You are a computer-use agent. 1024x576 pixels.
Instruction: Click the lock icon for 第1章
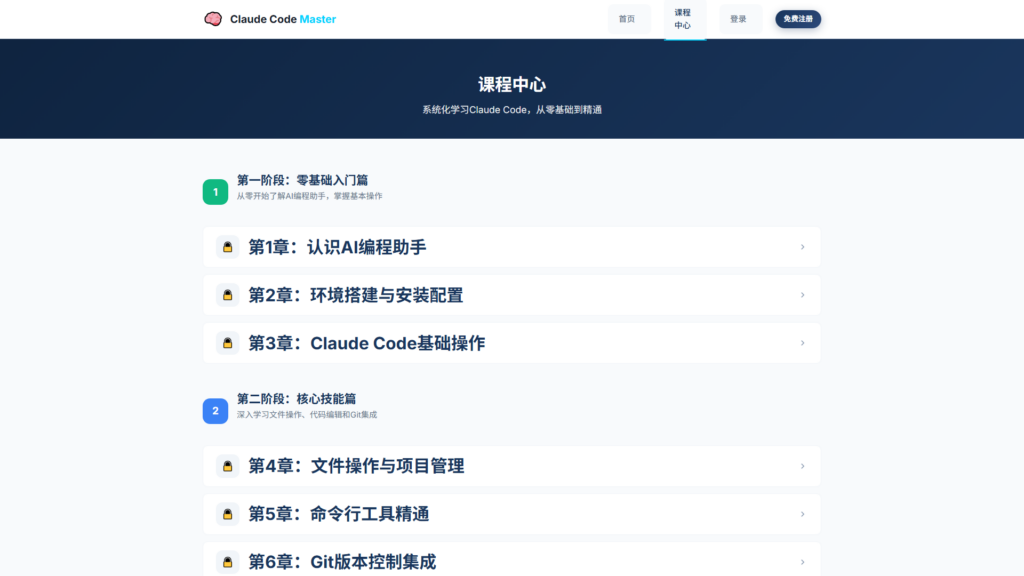pyautogui.click(x=228, y=247)
